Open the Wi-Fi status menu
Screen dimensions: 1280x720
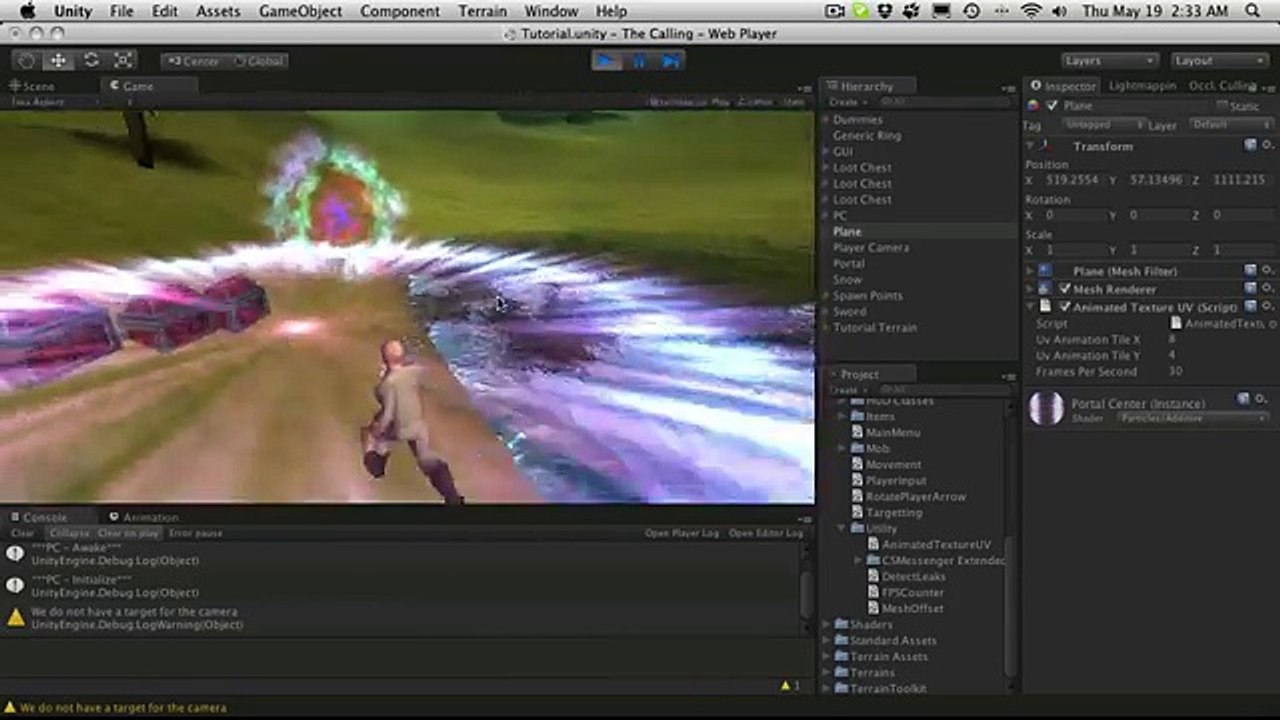pyautogui.click(x=1031, y=11)
